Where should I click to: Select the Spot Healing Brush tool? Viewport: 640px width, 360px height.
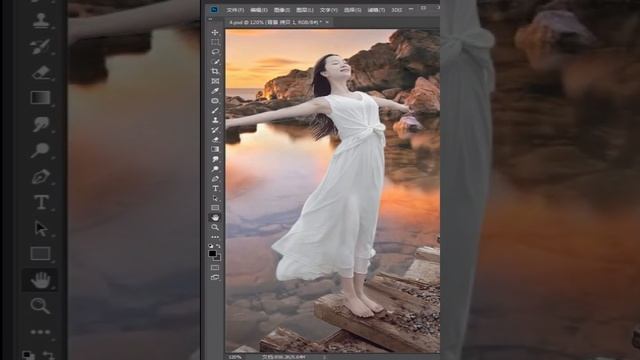point(215,101)
